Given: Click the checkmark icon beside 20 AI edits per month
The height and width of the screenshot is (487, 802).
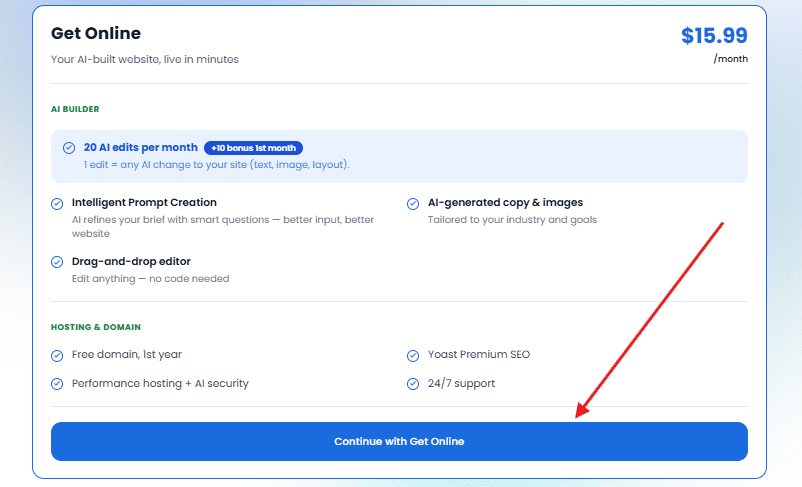Looking at the screenshot, I should 69,148.
